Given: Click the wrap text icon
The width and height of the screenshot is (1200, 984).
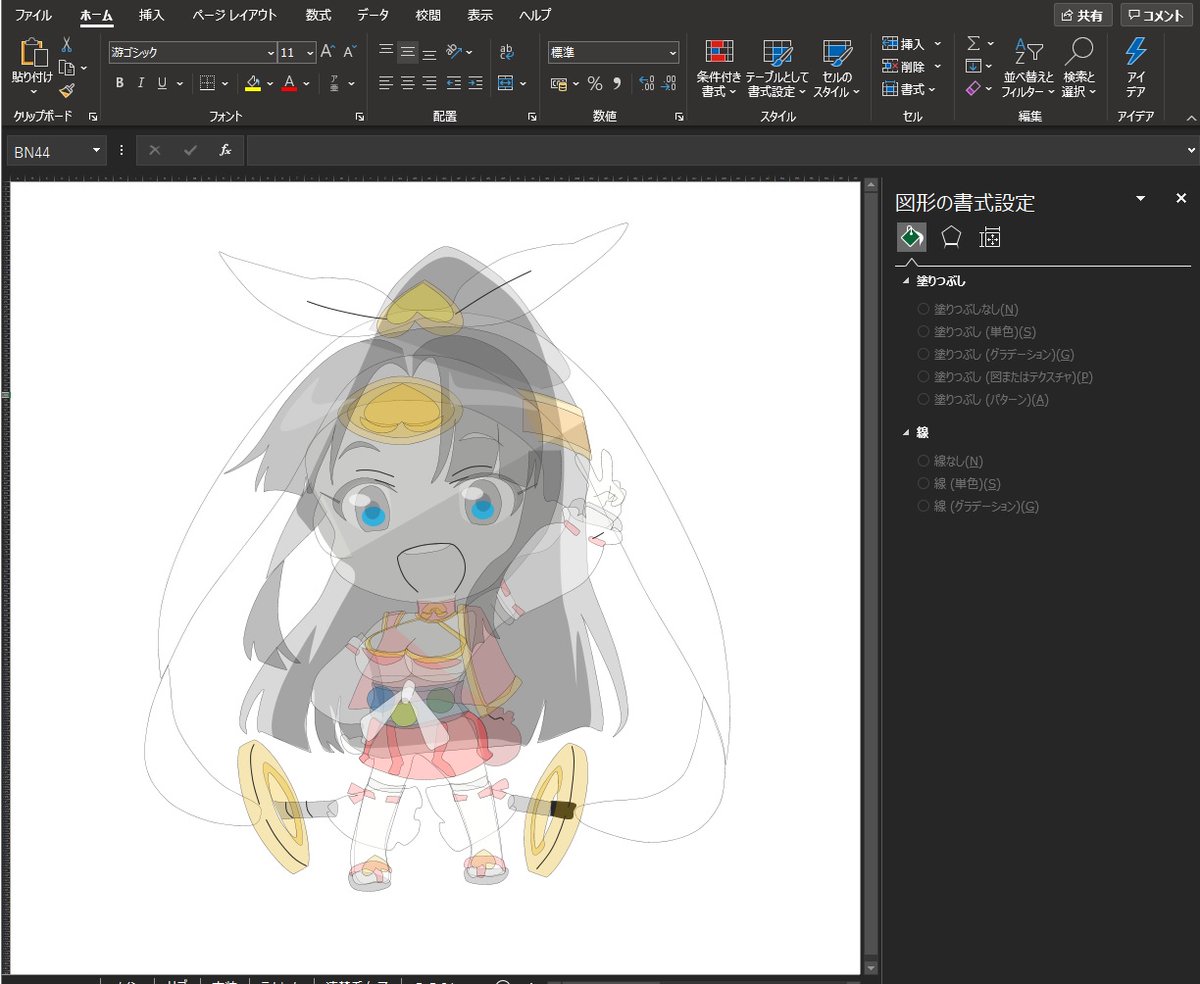Looking at the screenshot, I should [506, 52].
